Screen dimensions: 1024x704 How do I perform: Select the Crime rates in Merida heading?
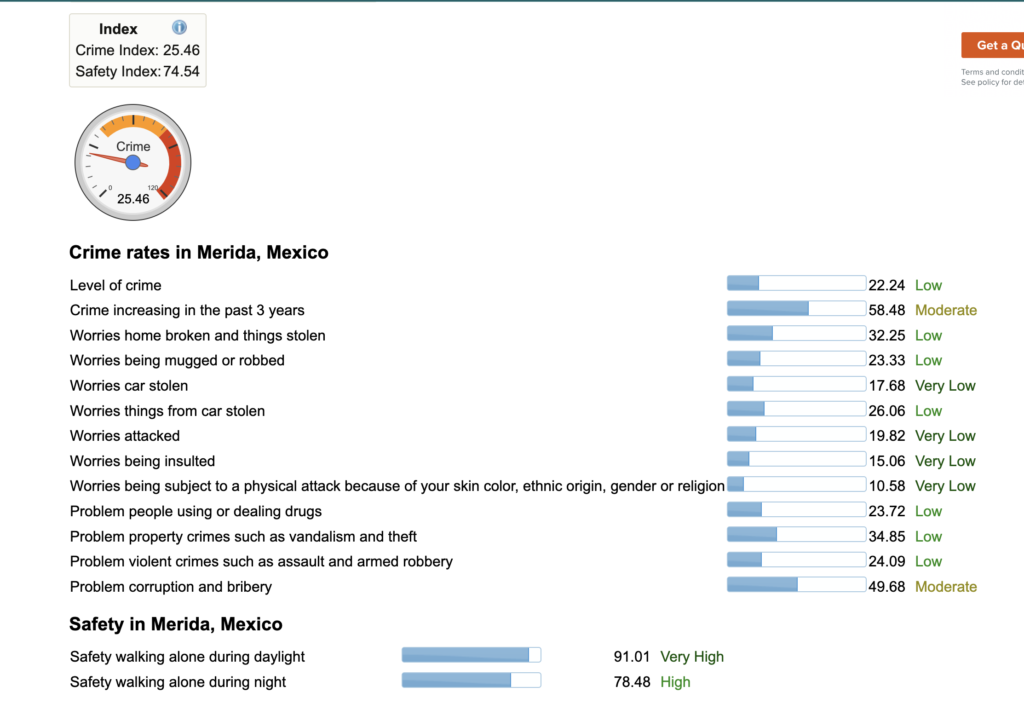198,252
